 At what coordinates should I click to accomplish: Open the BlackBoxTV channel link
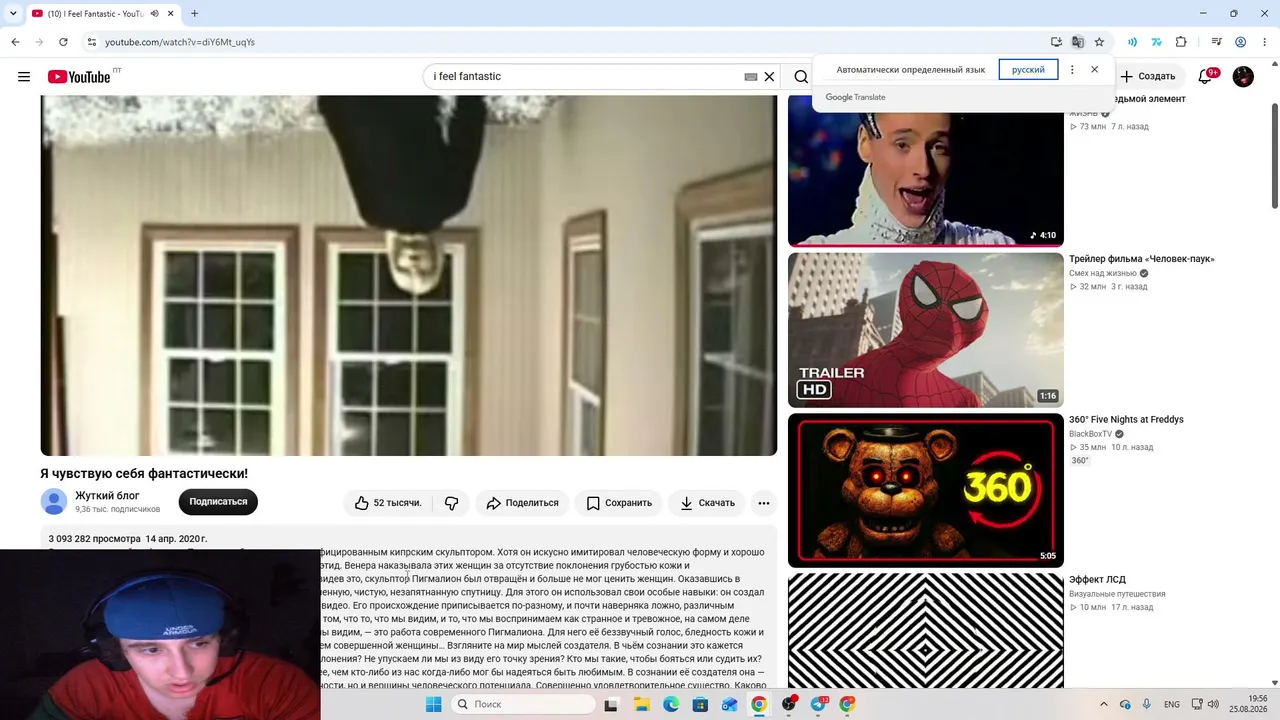pos(1090,434)
